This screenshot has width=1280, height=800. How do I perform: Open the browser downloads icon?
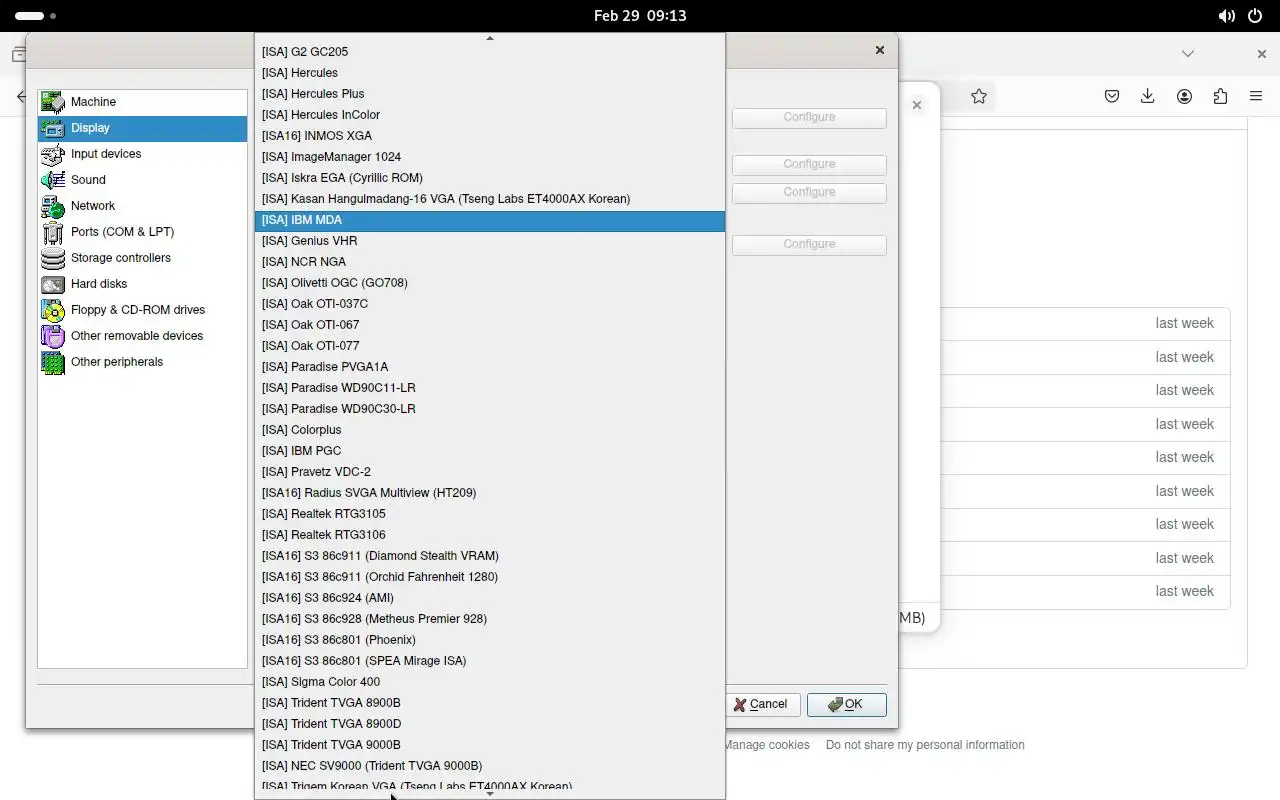[1148, 96]
